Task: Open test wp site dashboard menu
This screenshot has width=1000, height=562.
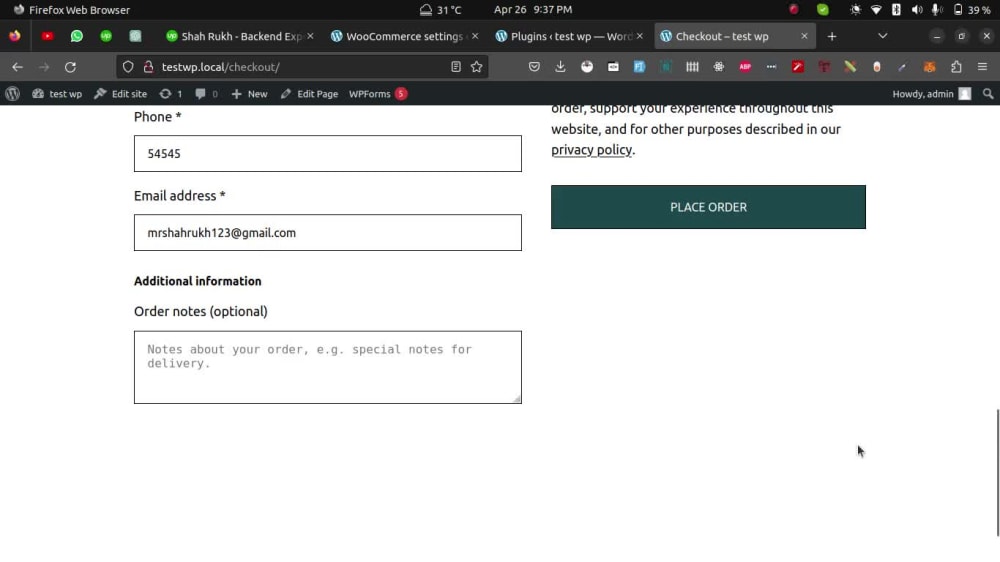Action: coord(57,94)
